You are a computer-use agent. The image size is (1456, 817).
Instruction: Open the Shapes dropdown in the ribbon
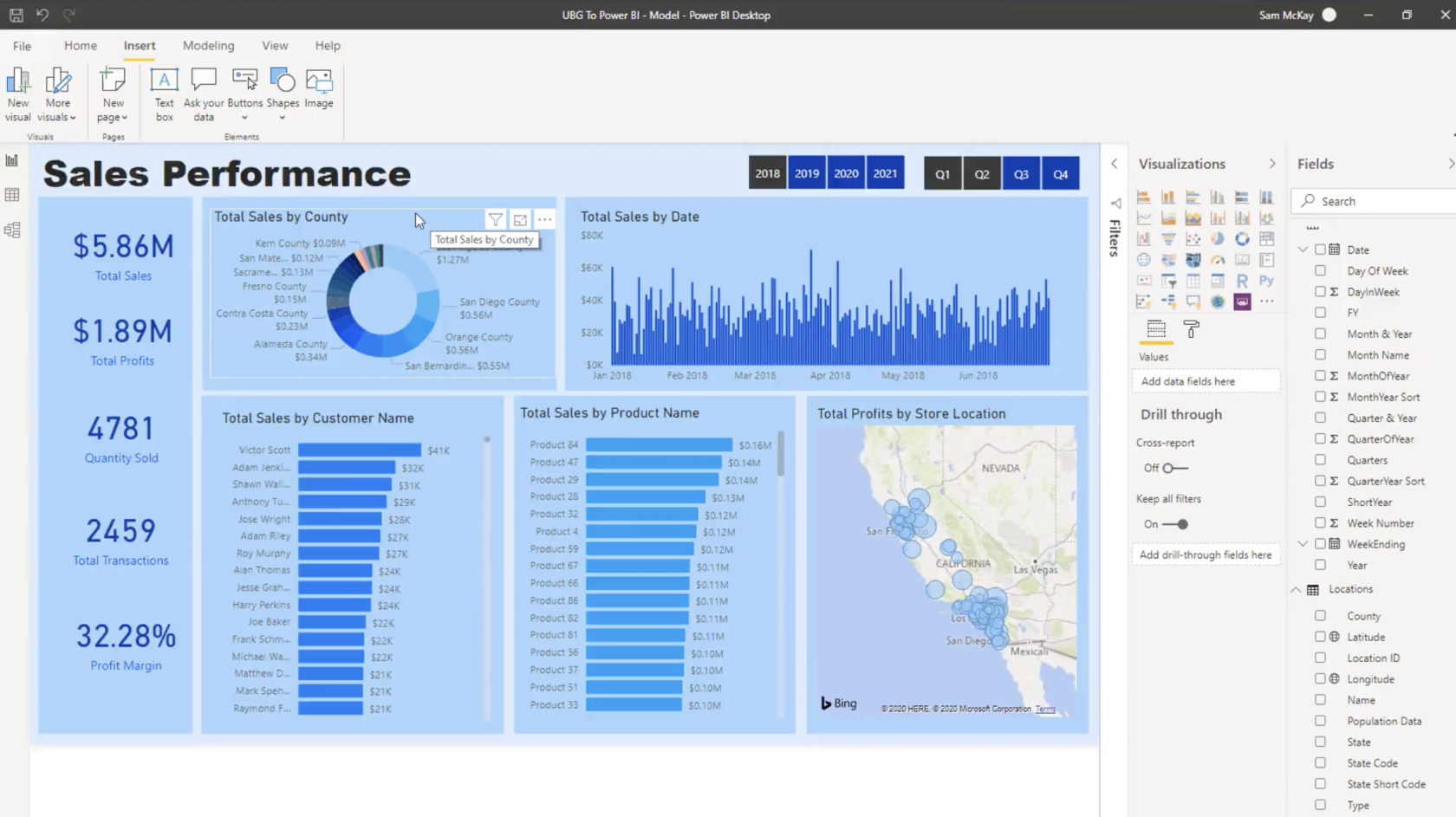[283, 94]
